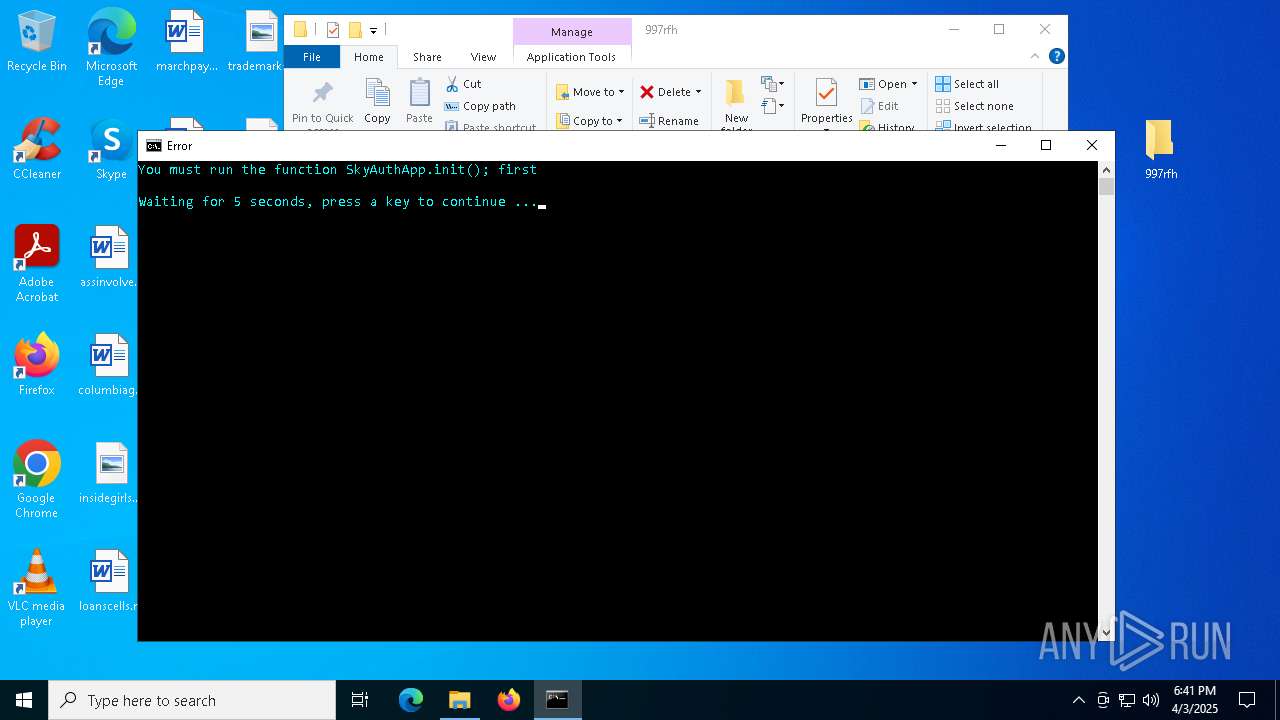The image size is (1280, 720).
Task: Open the columbiag Word document
Action: pyautogui.click(x=109, y=366)
